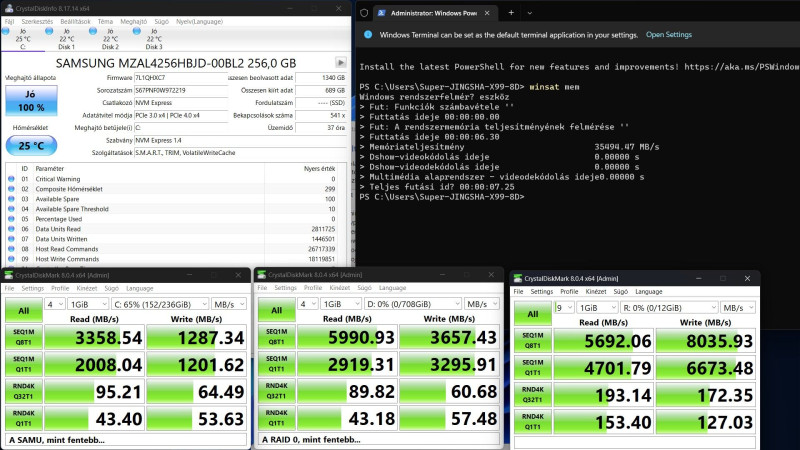Select the Data Units Written row text
Viewport: 800px width, 450px height.
click(x=61, y=239)
